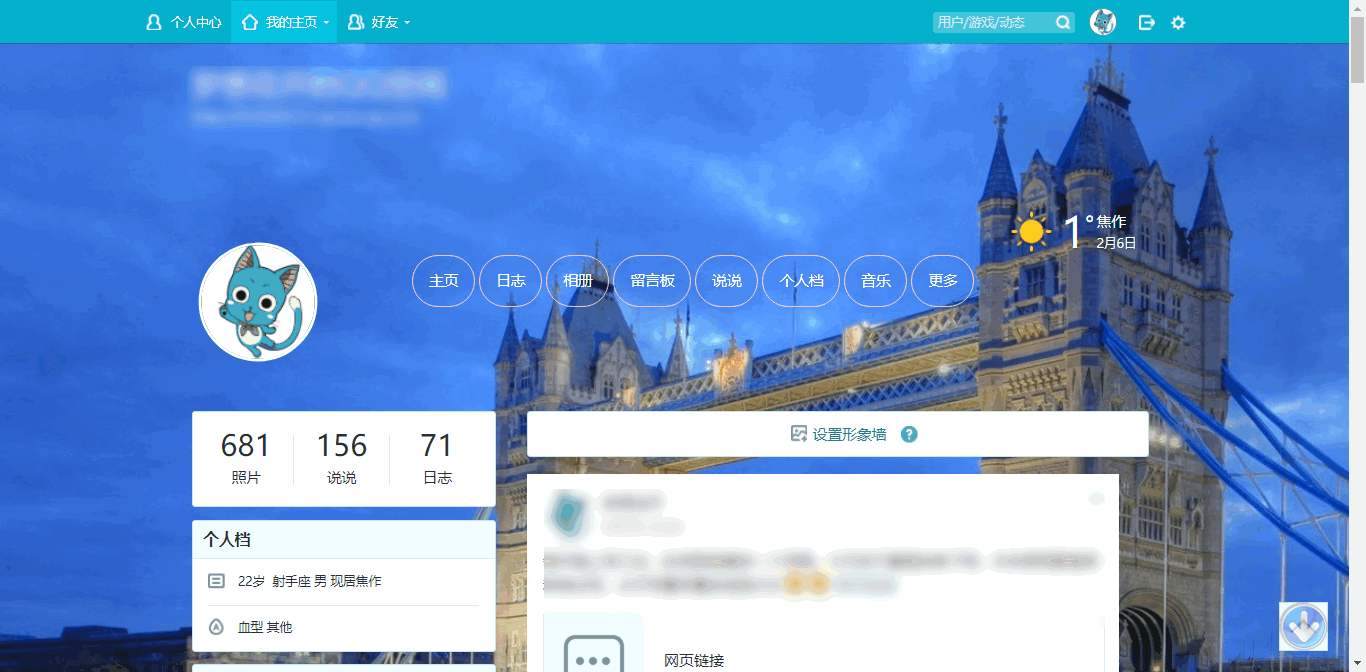Click the 个人中心 person icon
Image resolution: width=1366 pixels, height=672 pixels.
(153, 21)
